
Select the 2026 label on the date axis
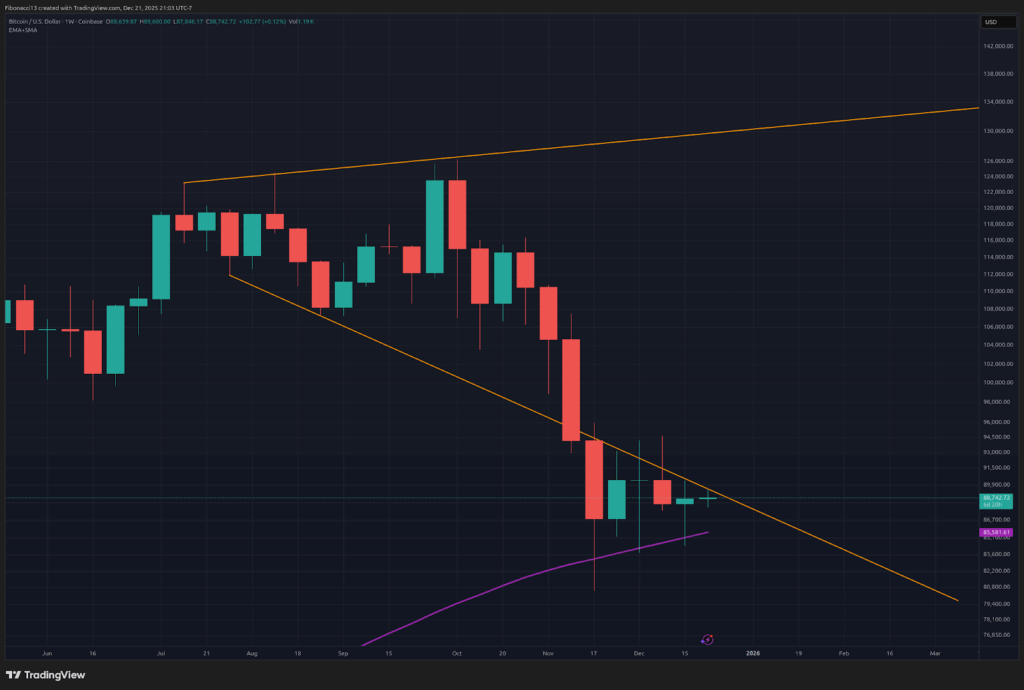(x=753, y=653)
